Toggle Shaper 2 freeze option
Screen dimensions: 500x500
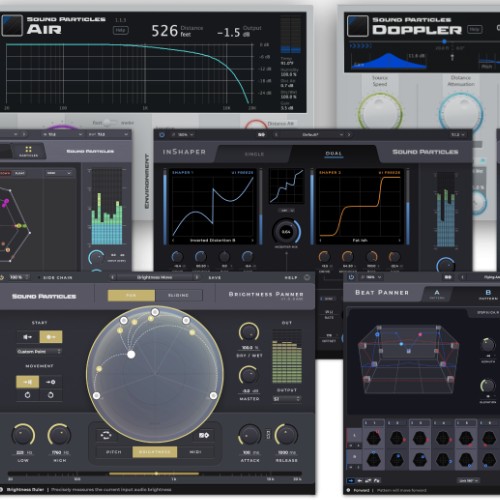tap(389, 173)
